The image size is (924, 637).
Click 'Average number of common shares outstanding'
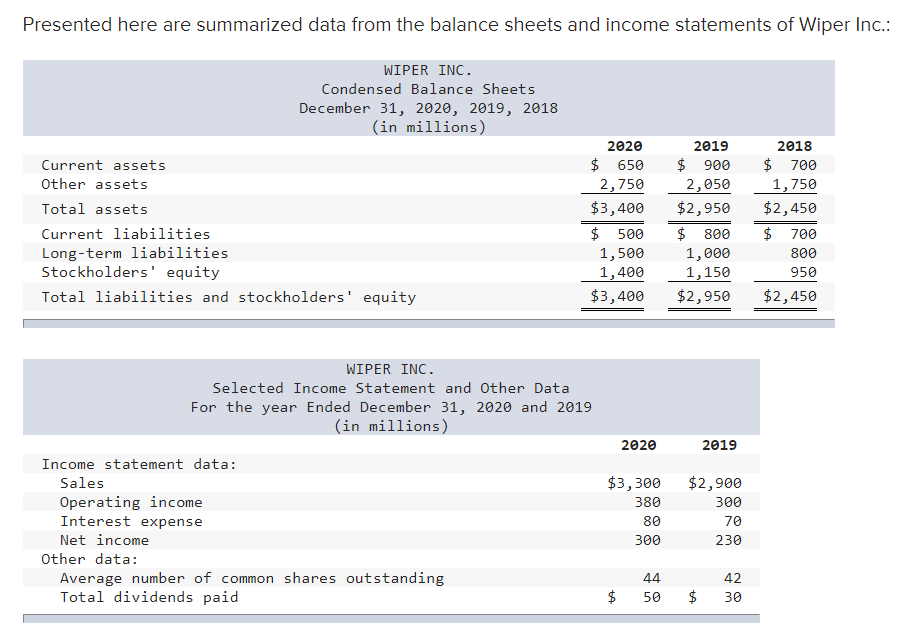(252, 578)
